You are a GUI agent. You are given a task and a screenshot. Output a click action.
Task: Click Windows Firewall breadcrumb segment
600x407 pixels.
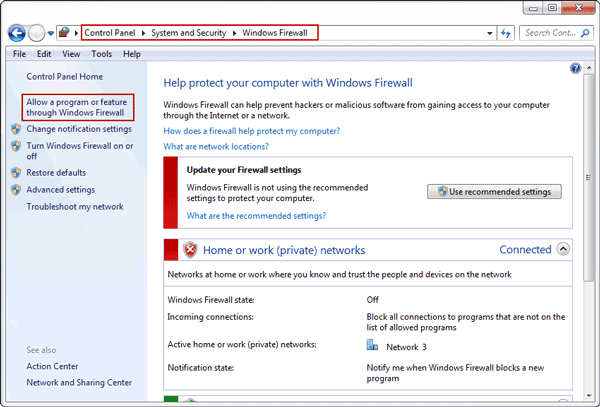[275, 33]
